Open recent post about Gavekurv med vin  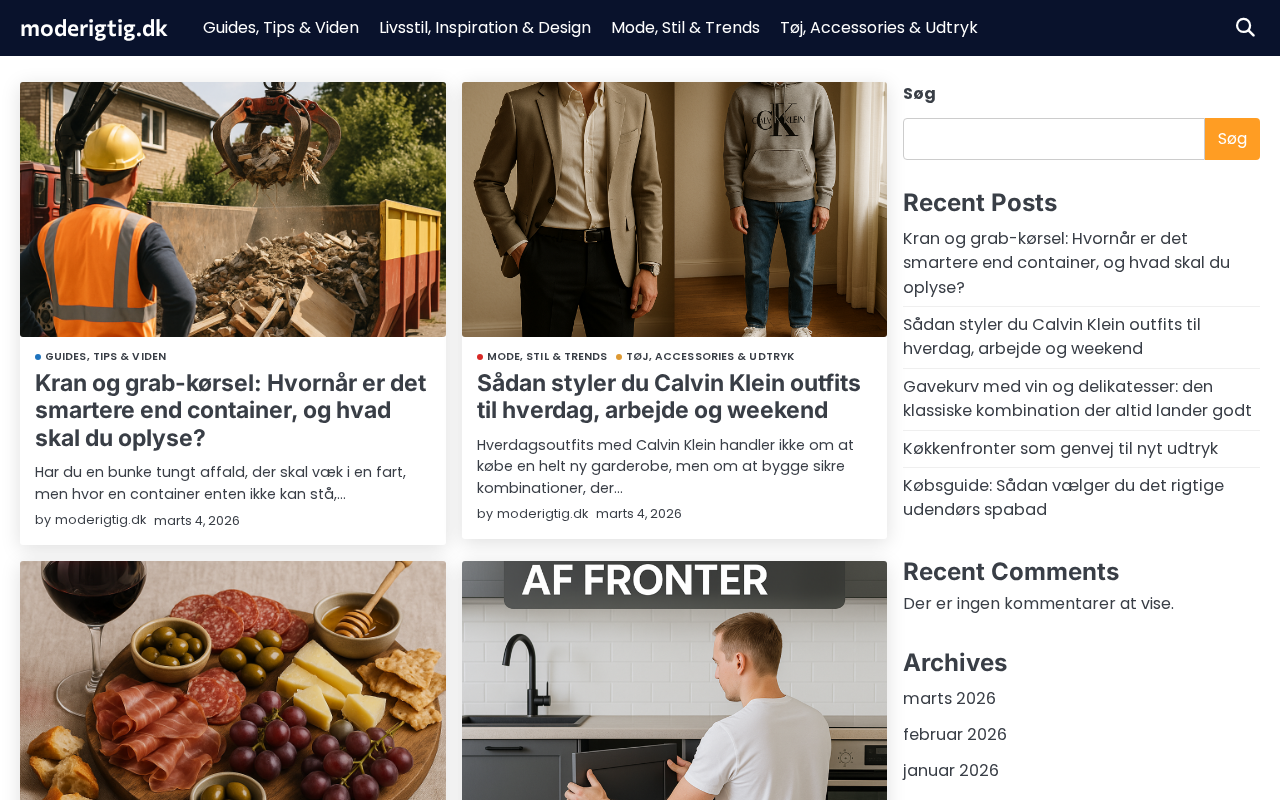1077,398
